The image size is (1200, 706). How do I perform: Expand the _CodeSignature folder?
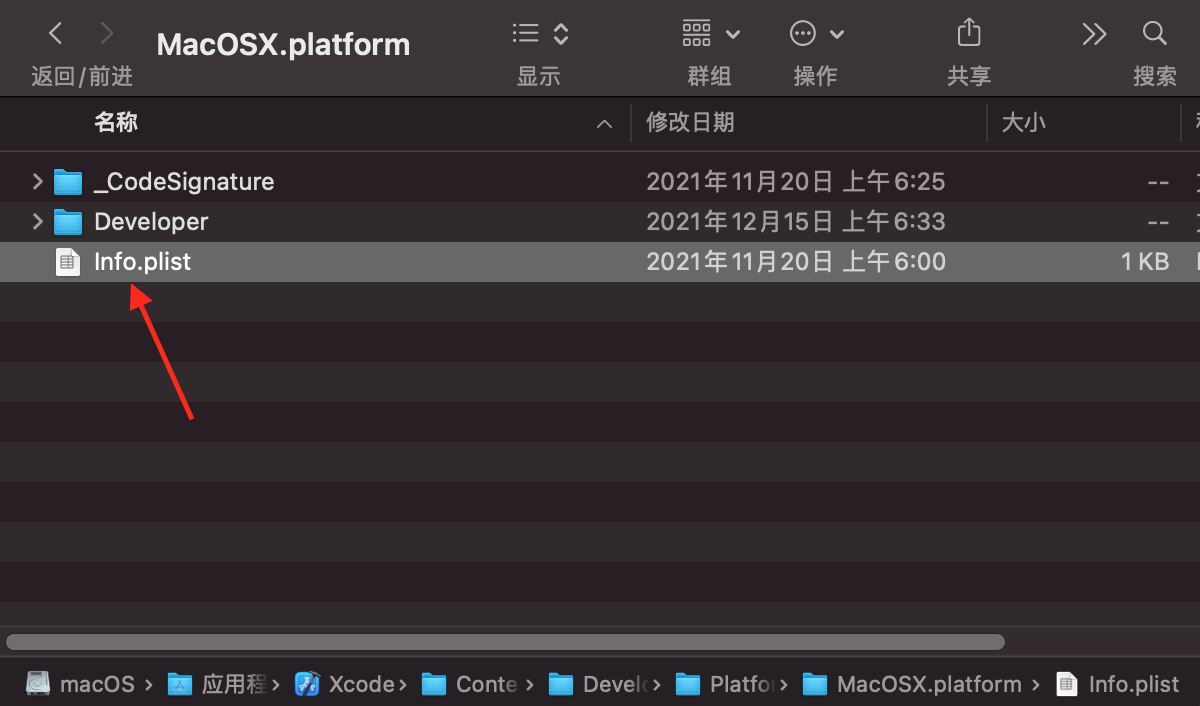38,181
